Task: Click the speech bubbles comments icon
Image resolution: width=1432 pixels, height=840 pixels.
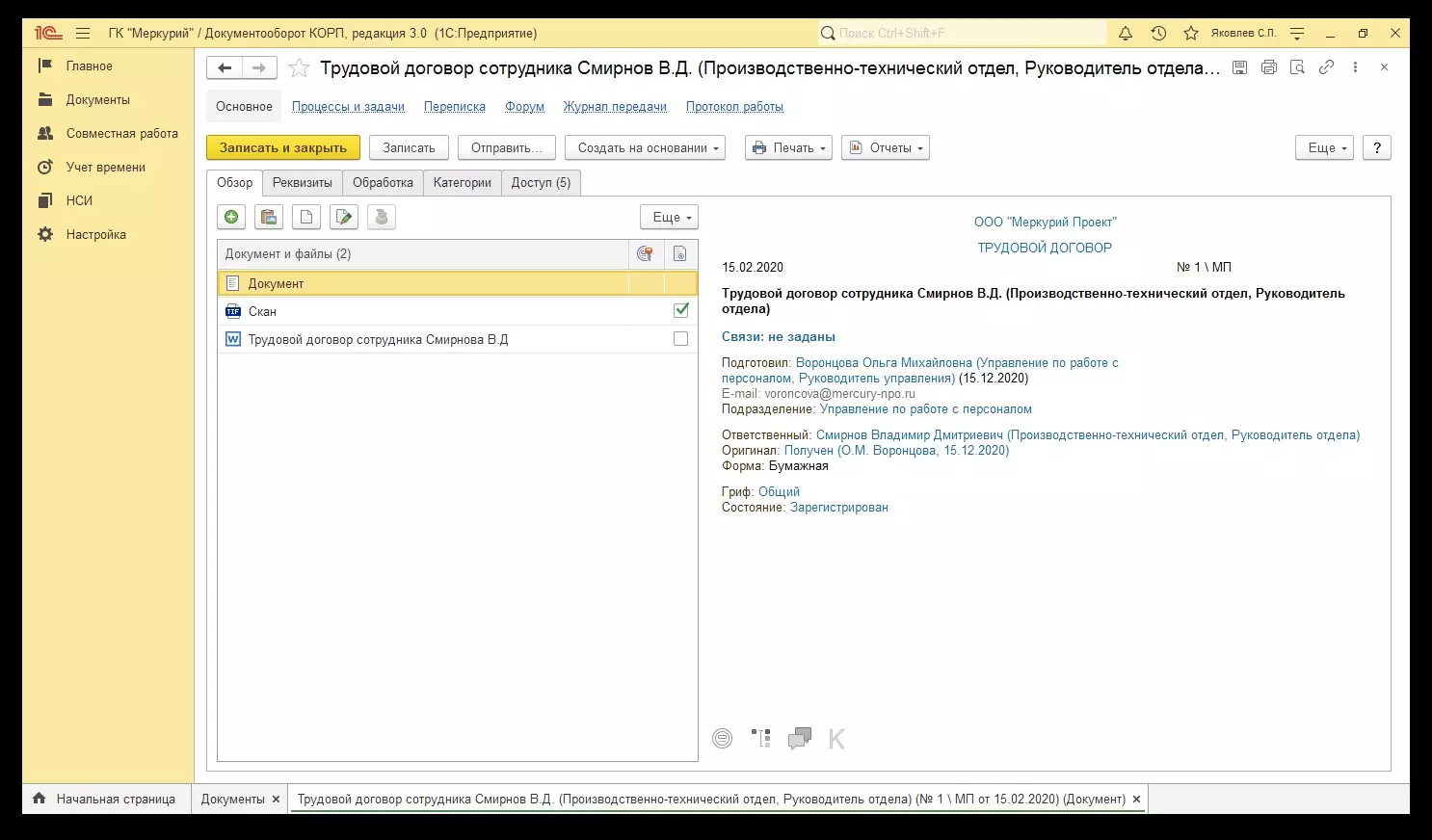Action: click(x=800, y=739)
